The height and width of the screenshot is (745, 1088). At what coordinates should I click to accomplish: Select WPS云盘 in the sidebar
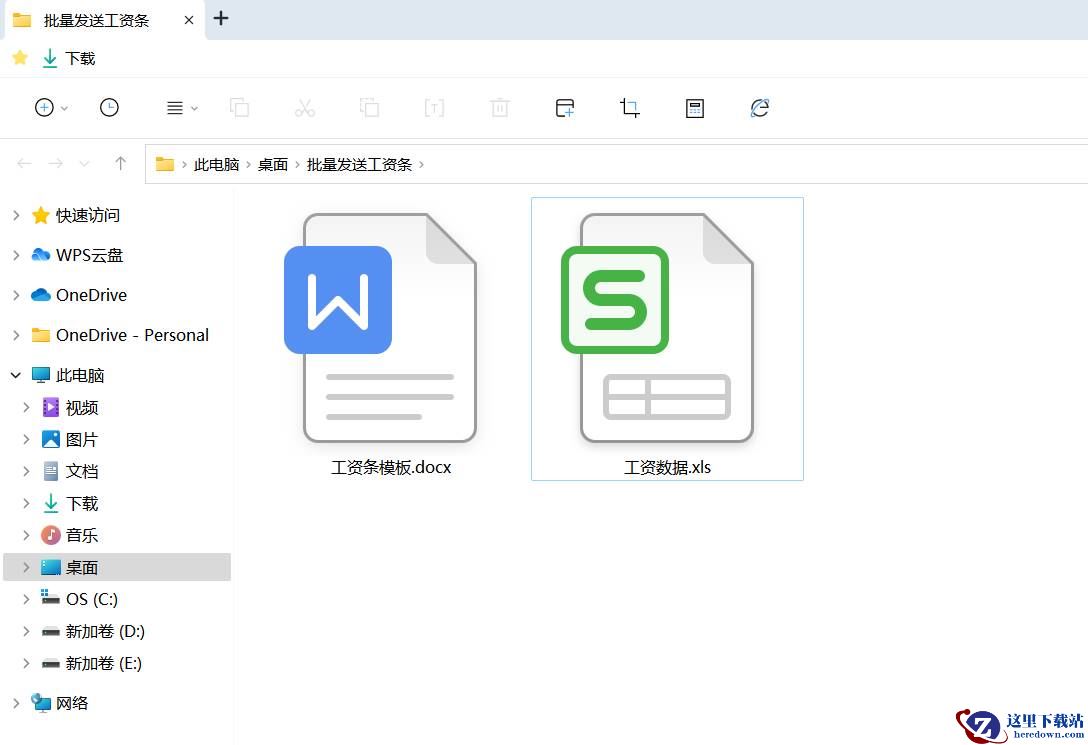click(90, 255)
